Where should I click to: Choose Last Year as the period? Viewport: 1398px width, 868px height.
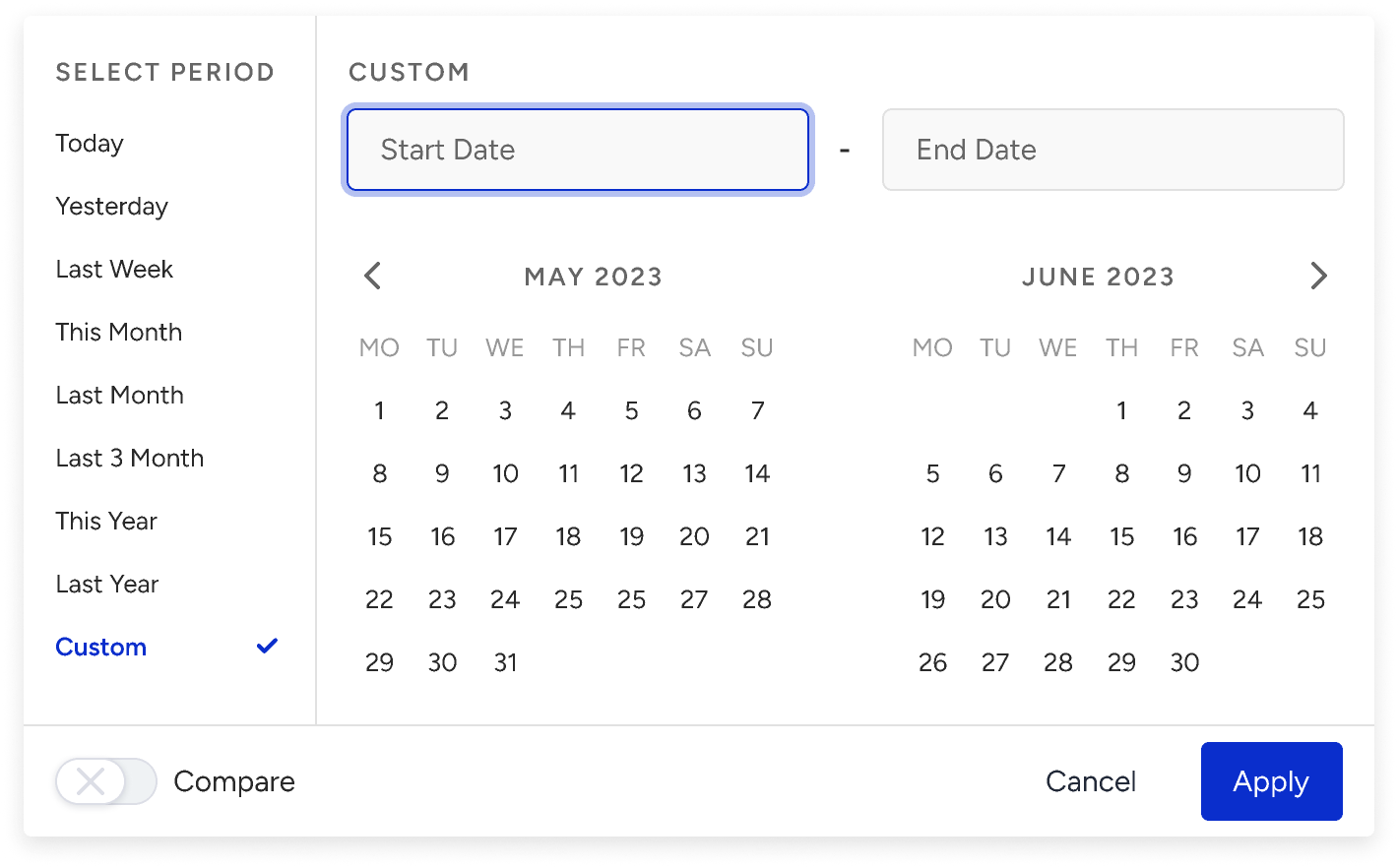[x=106, y=584]
